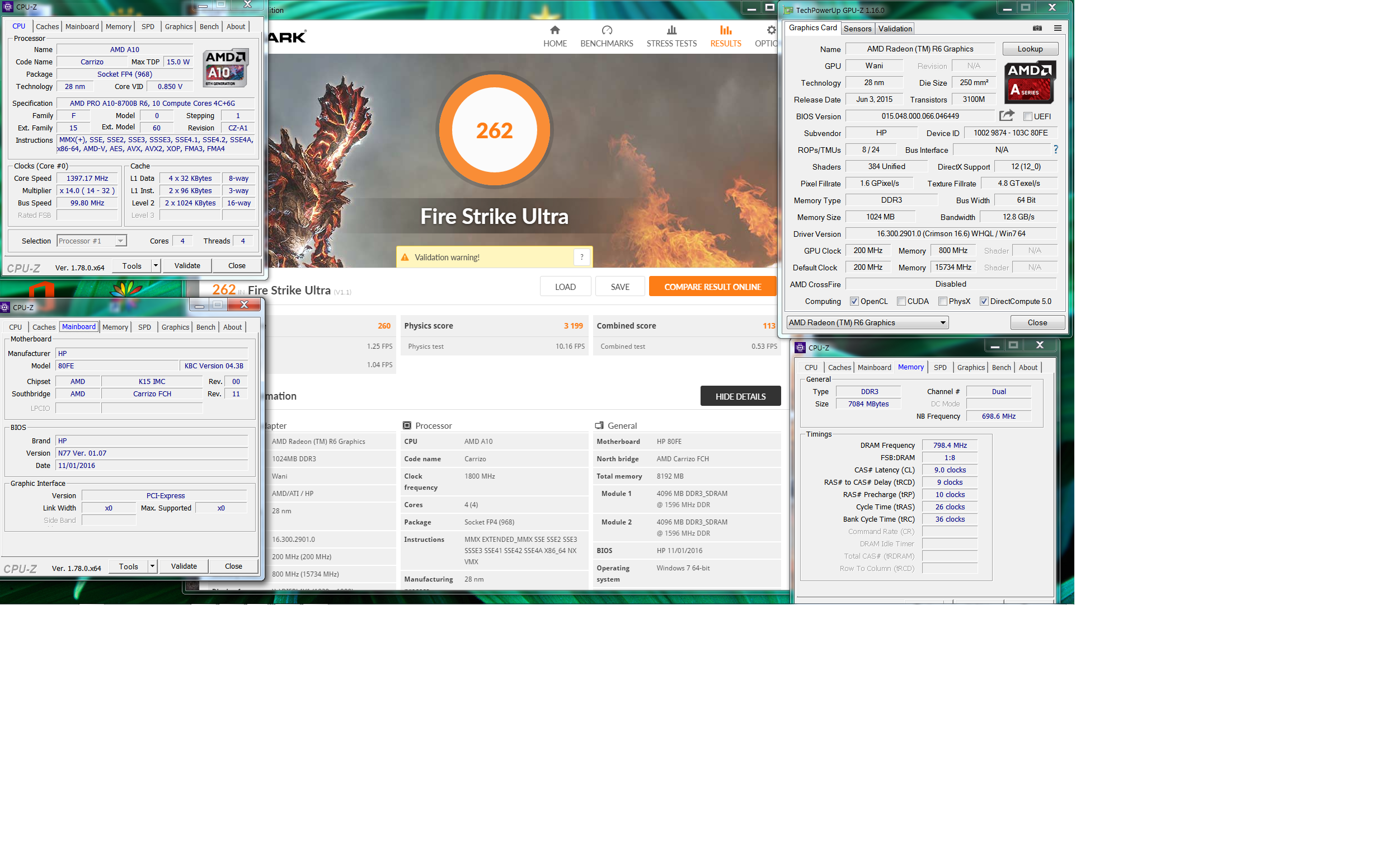Click the Bus Interface question mark icon

[x=1055, y=149]
